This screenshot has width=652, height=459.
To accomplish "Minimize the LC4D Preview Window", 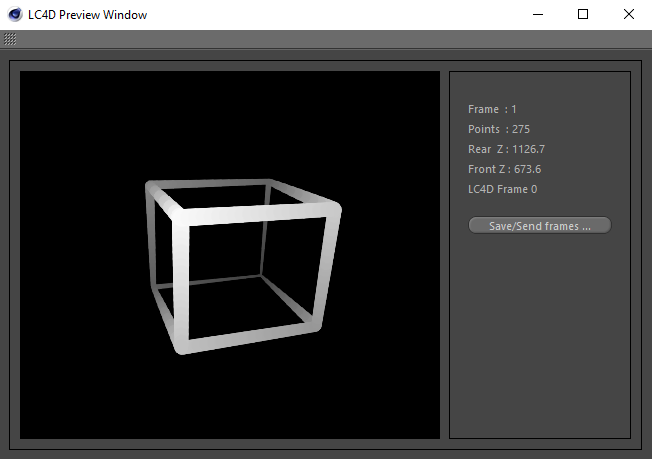I will pos(538,14).
